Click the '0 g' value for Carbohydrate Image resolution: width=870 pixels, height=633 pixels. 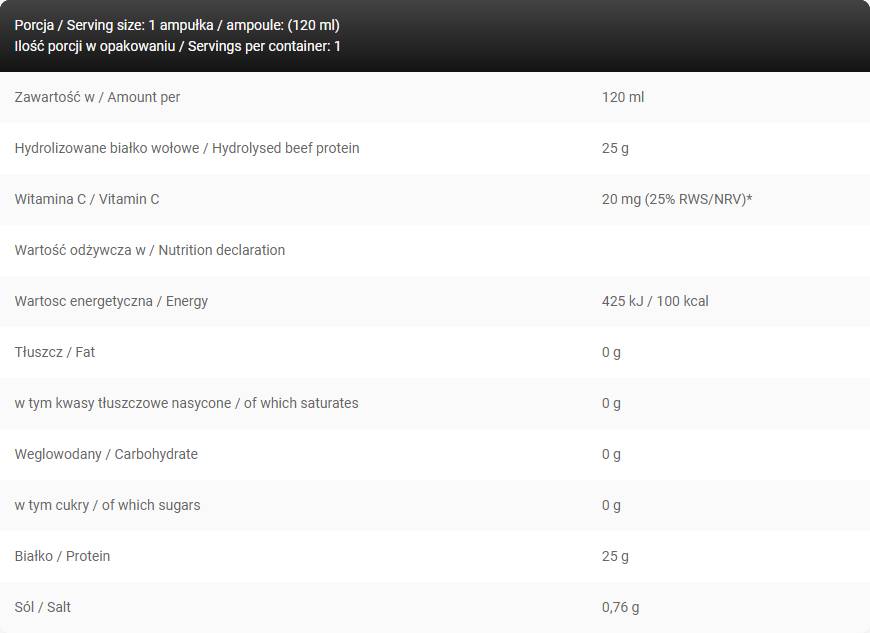coord(611,454)
